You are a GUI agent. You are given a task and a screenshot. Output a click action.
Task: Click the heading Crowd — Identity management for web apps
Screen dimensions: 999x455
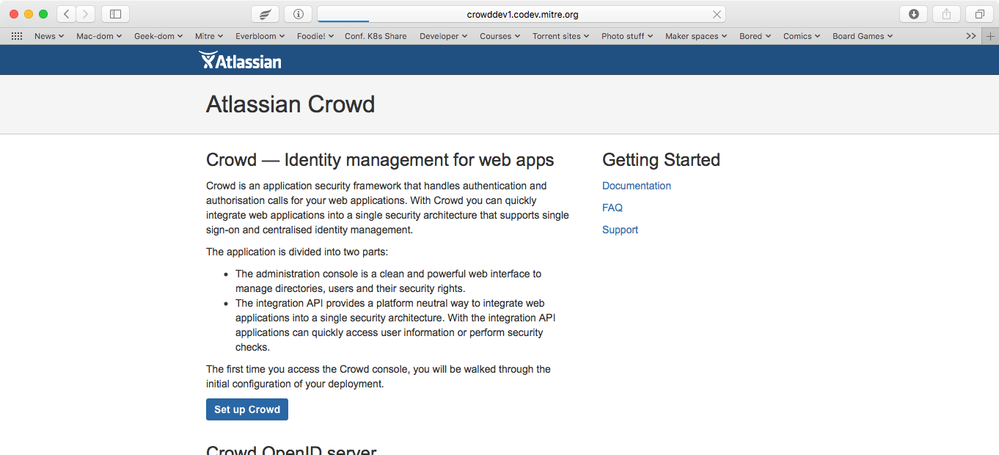380,160
